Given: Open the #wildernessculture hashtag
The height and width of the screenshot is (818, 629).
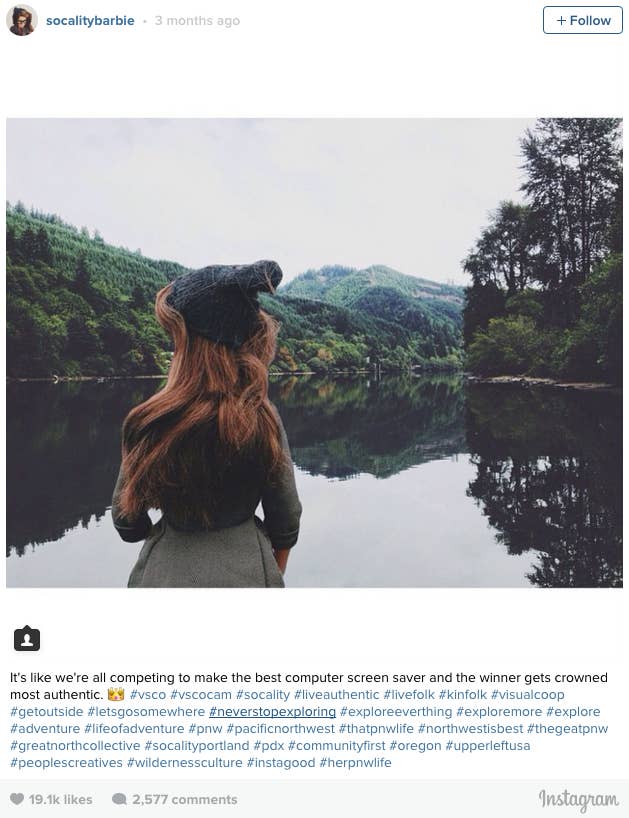Looking at the screenshot, I should click(x=185, y=762).
